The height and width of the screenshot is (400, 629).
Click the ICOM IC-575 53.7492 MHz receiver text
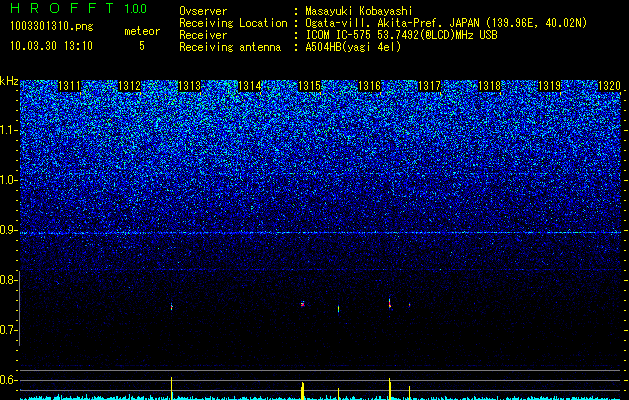401,35
